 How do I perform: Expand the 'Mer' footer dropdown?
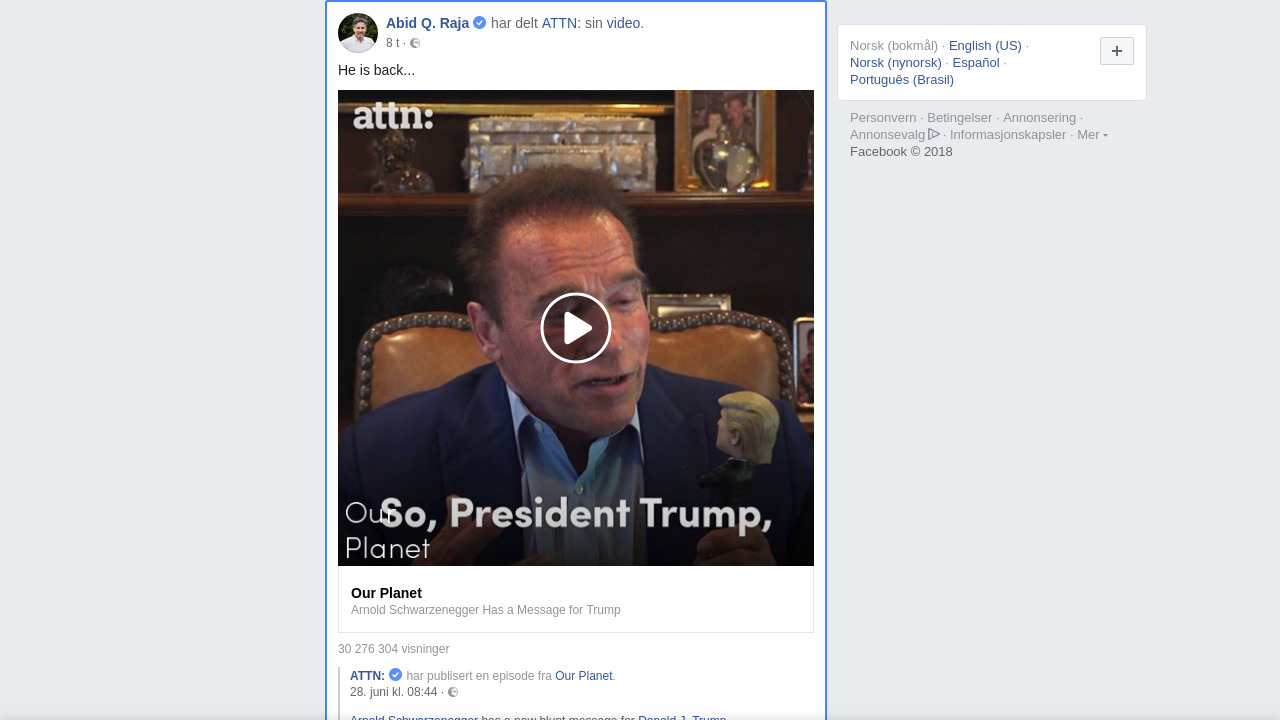point(1092,134)
